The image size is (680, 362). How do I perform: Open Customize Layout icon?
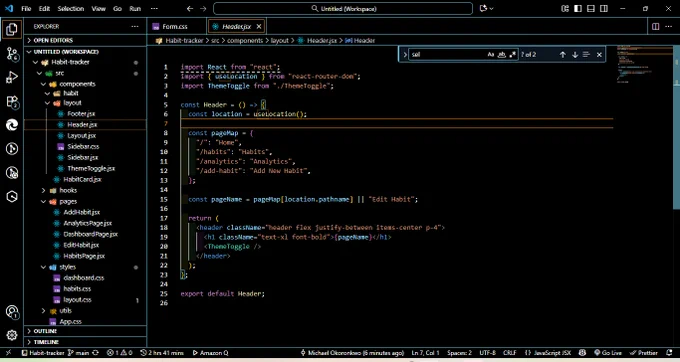coord(565,8)
